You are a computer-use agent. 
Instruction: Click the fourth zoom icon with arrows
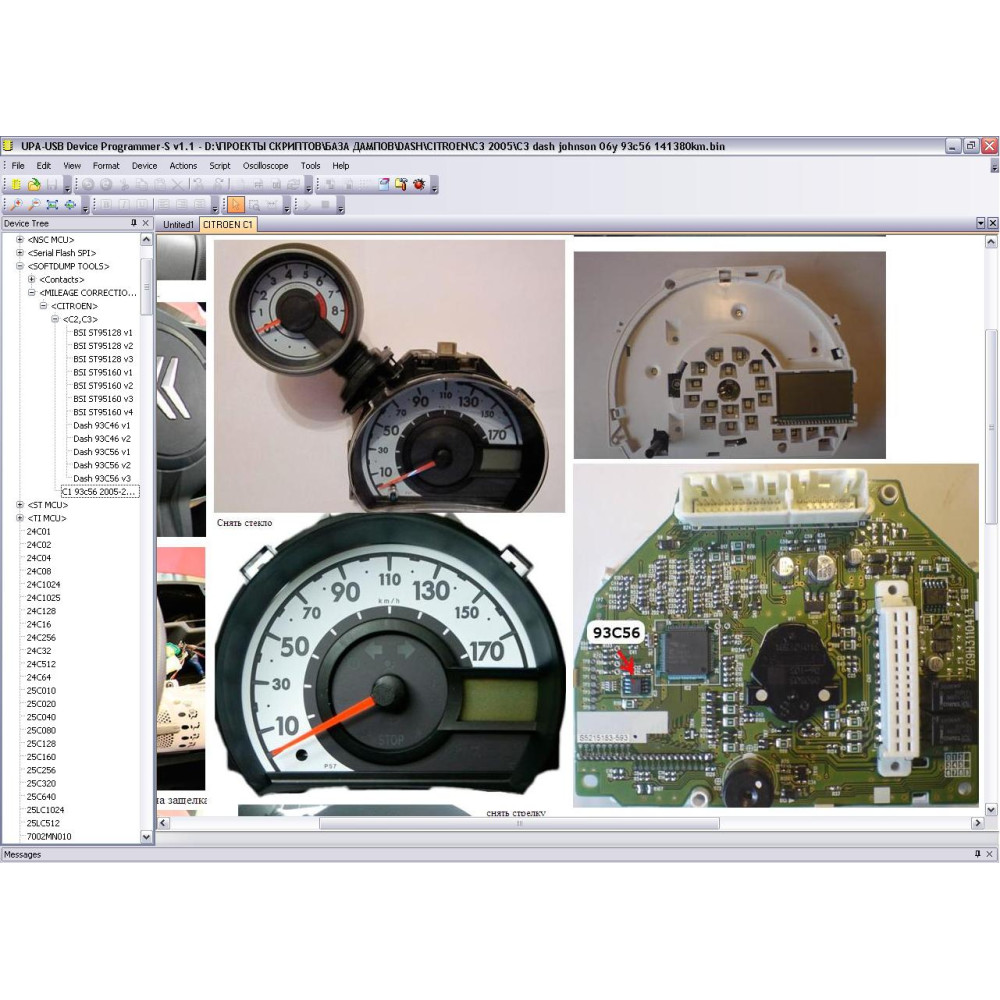(x=70, y=205)
